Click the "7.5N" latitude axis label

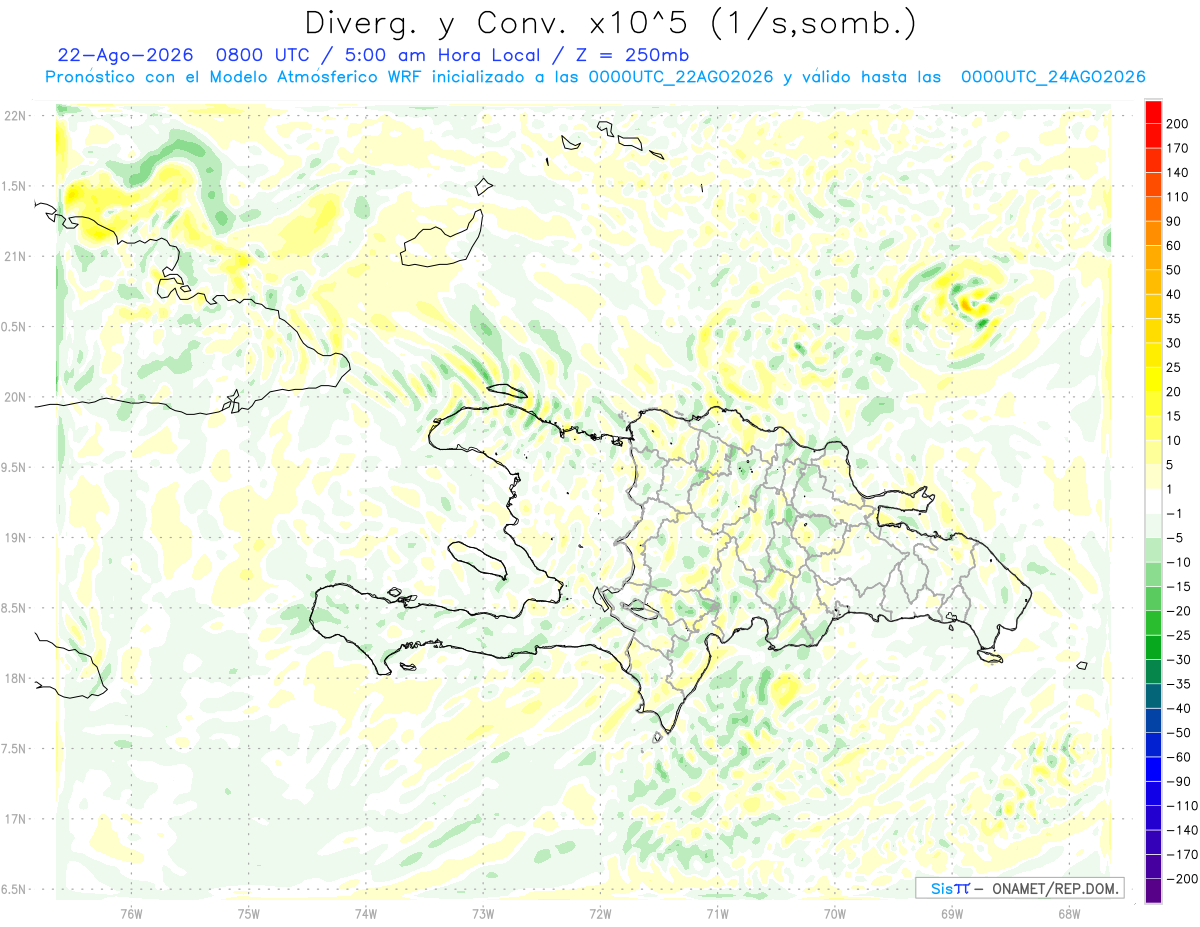click(14, 749)
